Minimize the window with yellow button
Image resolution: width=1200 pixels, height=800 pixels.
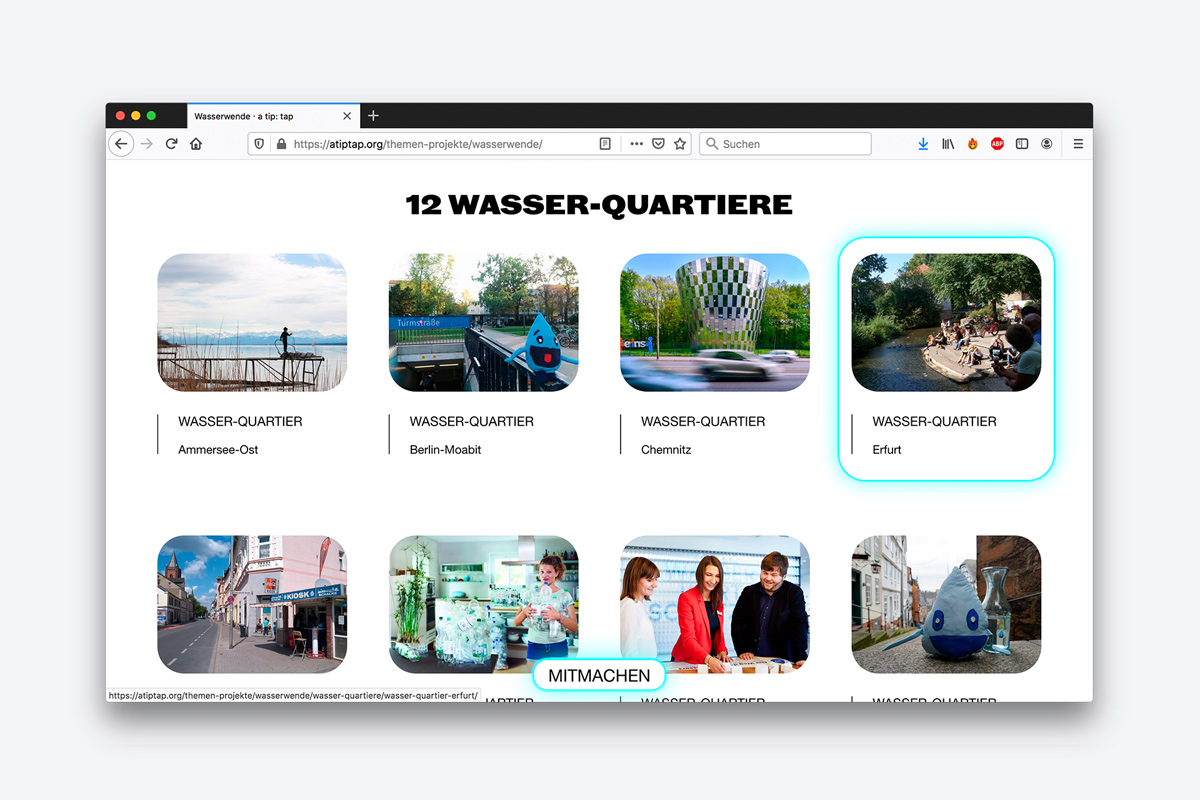click(136, 116)
